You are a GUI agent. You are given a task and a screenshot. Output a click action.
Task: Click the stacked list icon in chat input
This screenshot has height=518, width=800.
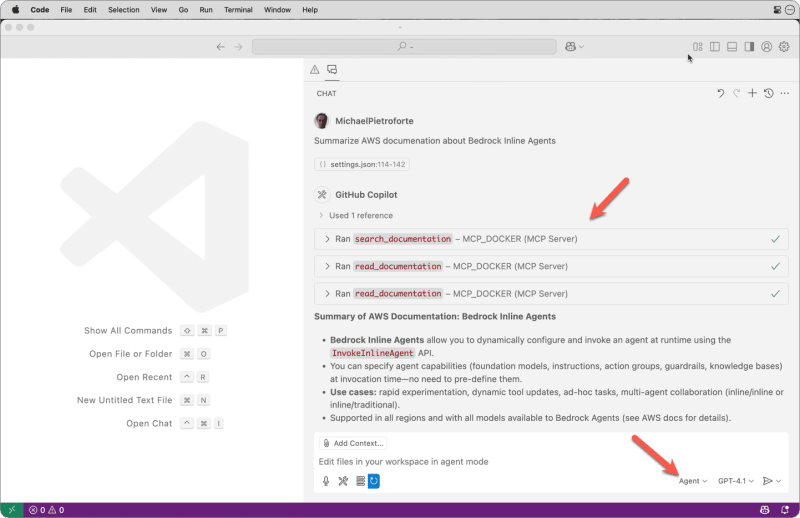tap(360, 481)
